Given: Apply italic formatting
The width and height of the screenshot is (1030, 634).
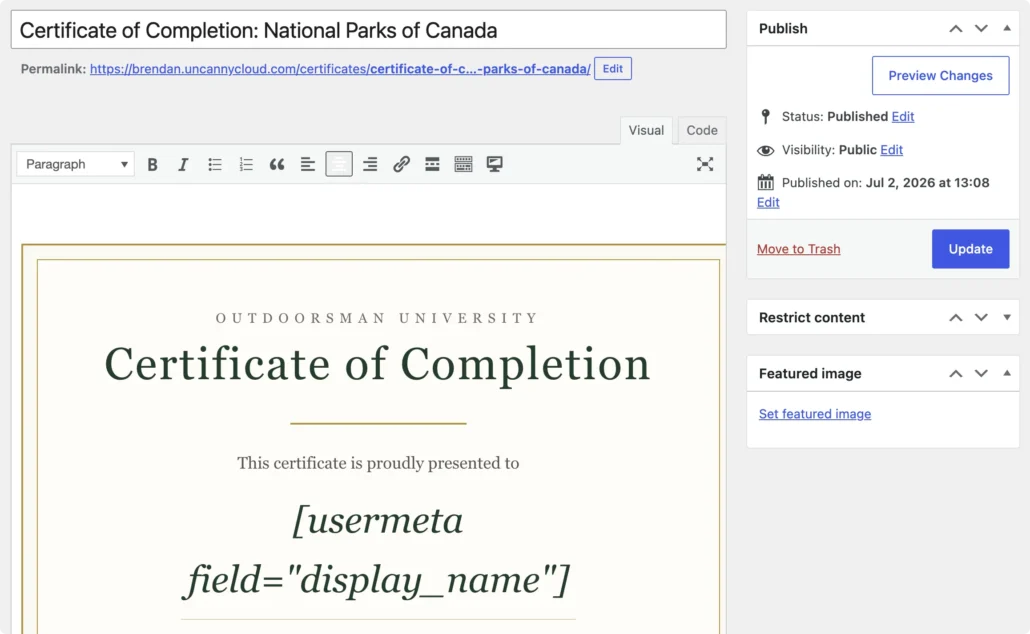Looking at the screenshot, I should (x=183, y=164).
